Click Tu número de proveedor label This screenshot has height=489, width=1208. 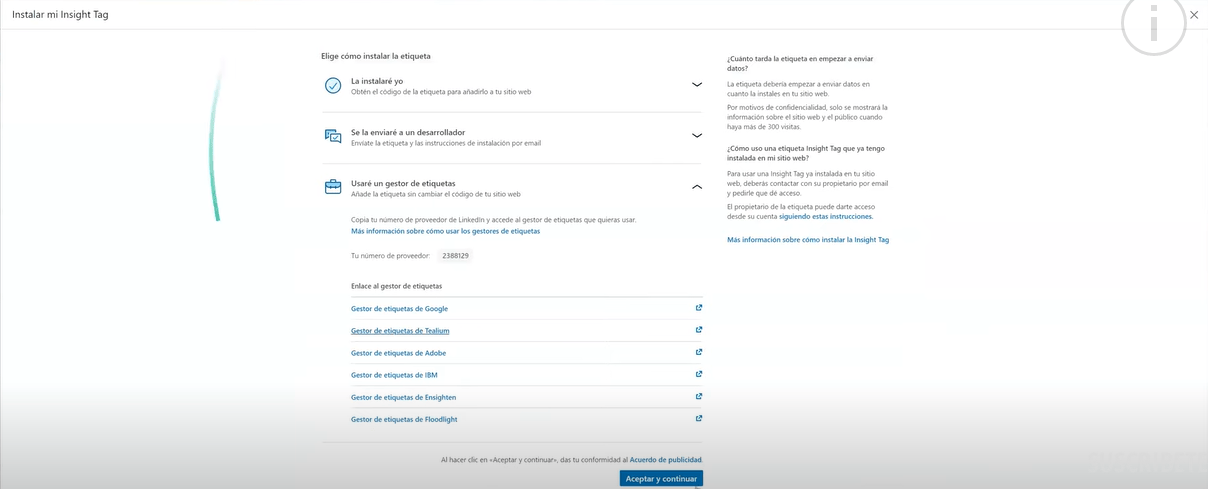[390, 256]
